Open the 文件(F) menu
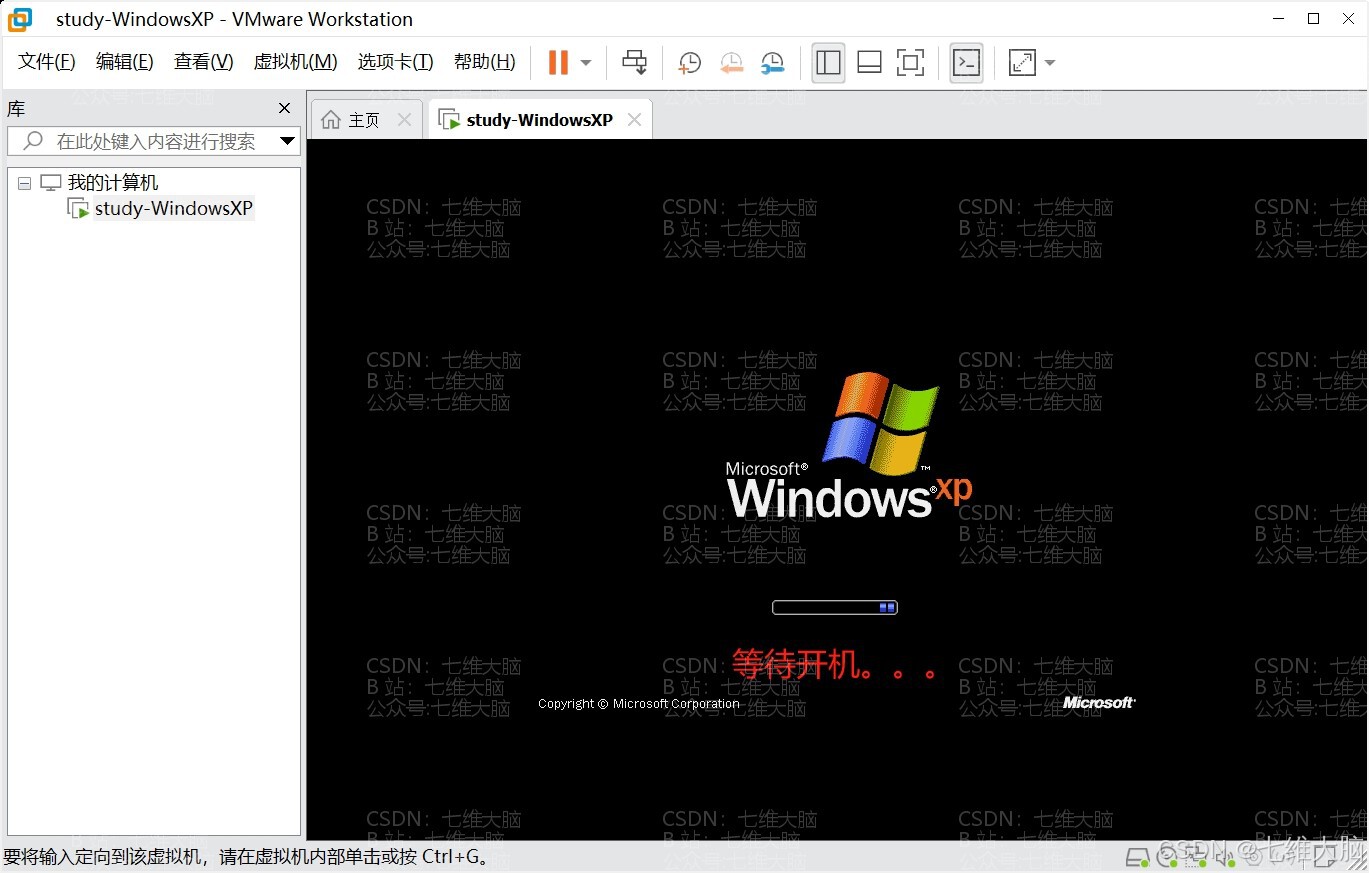Image resolution: width=1369 pixels, height=873 pixels. click(x=47, y=62)
